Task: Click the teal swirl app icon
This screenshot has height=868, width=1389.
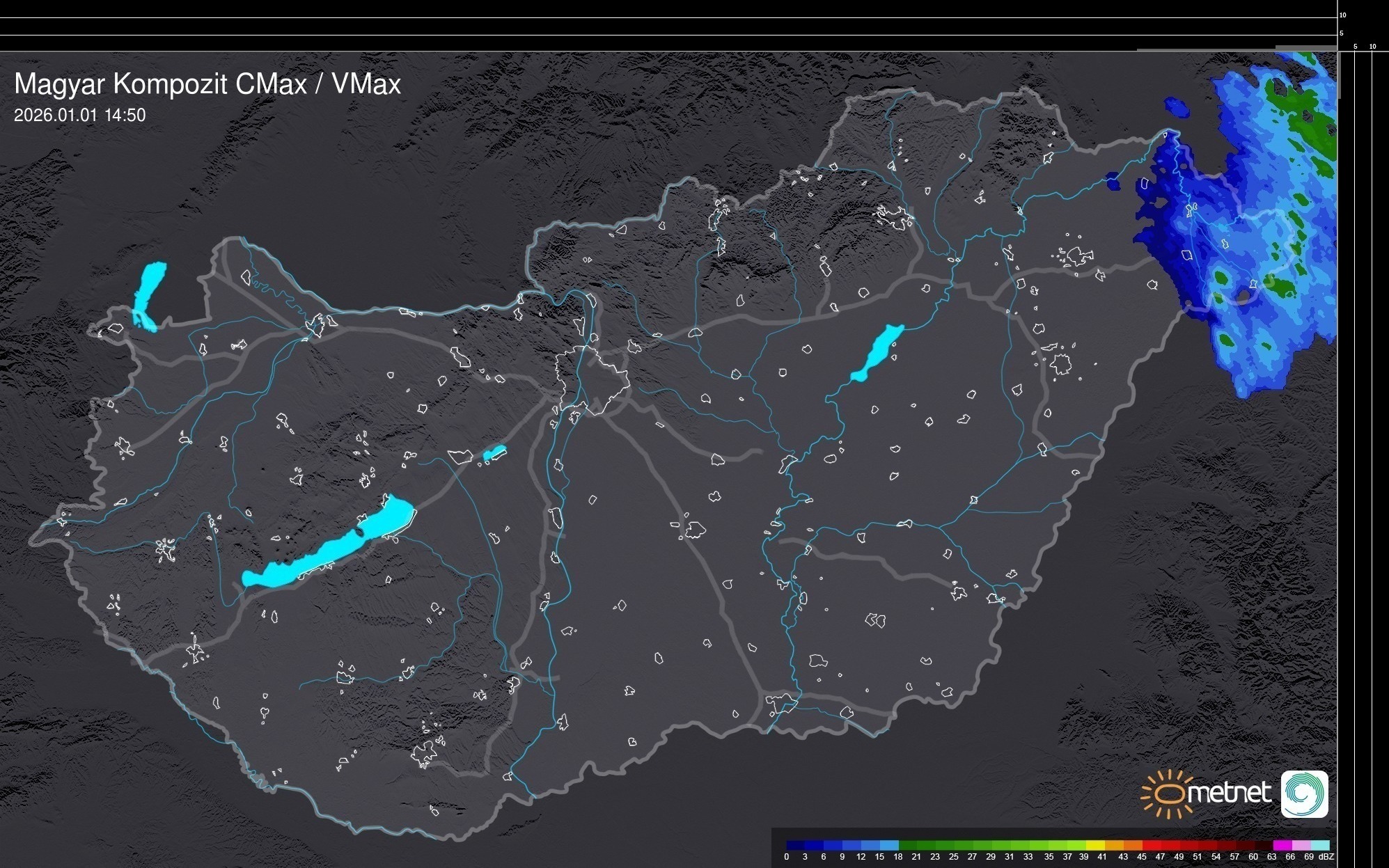Action: pos(1304,794)
